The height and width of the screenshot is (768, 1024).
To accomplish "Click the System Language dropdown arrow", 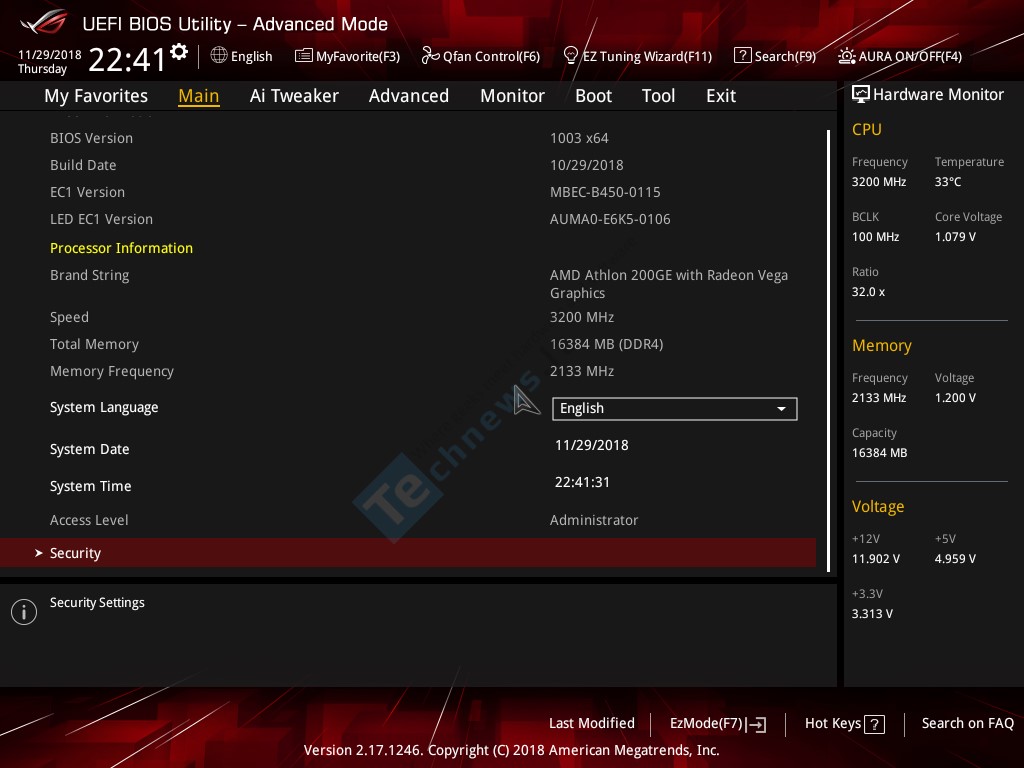I will click(x=781, y=409).
